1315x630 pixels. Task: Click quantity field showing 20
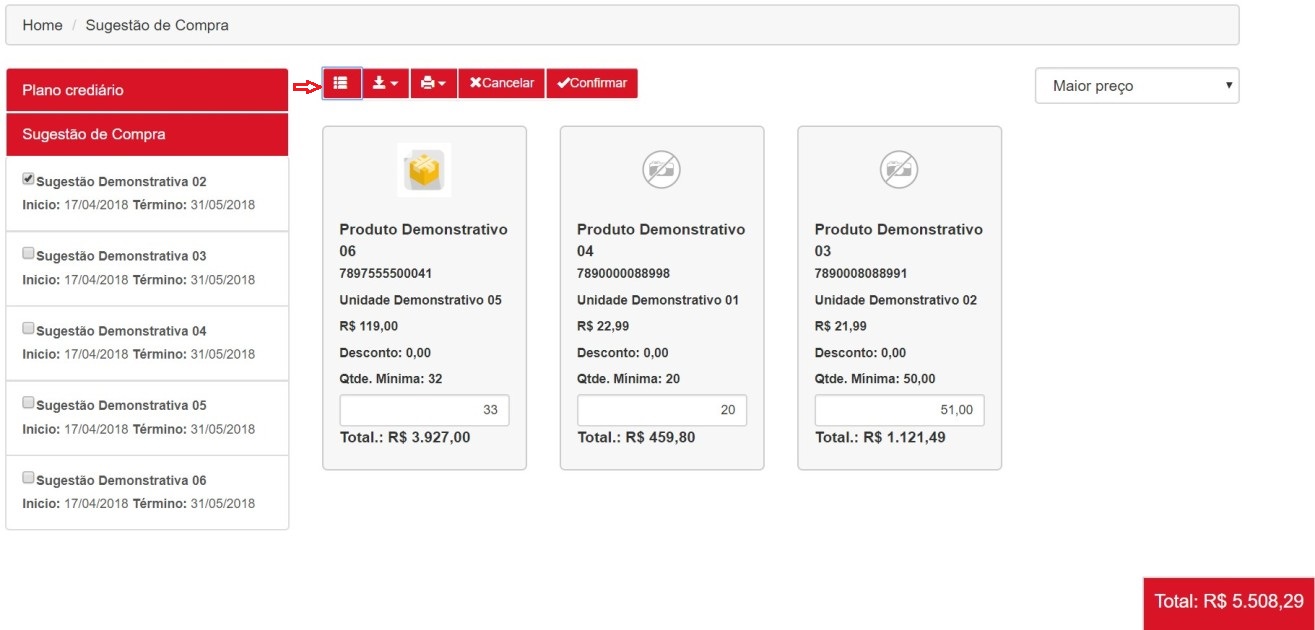[662, 410]
